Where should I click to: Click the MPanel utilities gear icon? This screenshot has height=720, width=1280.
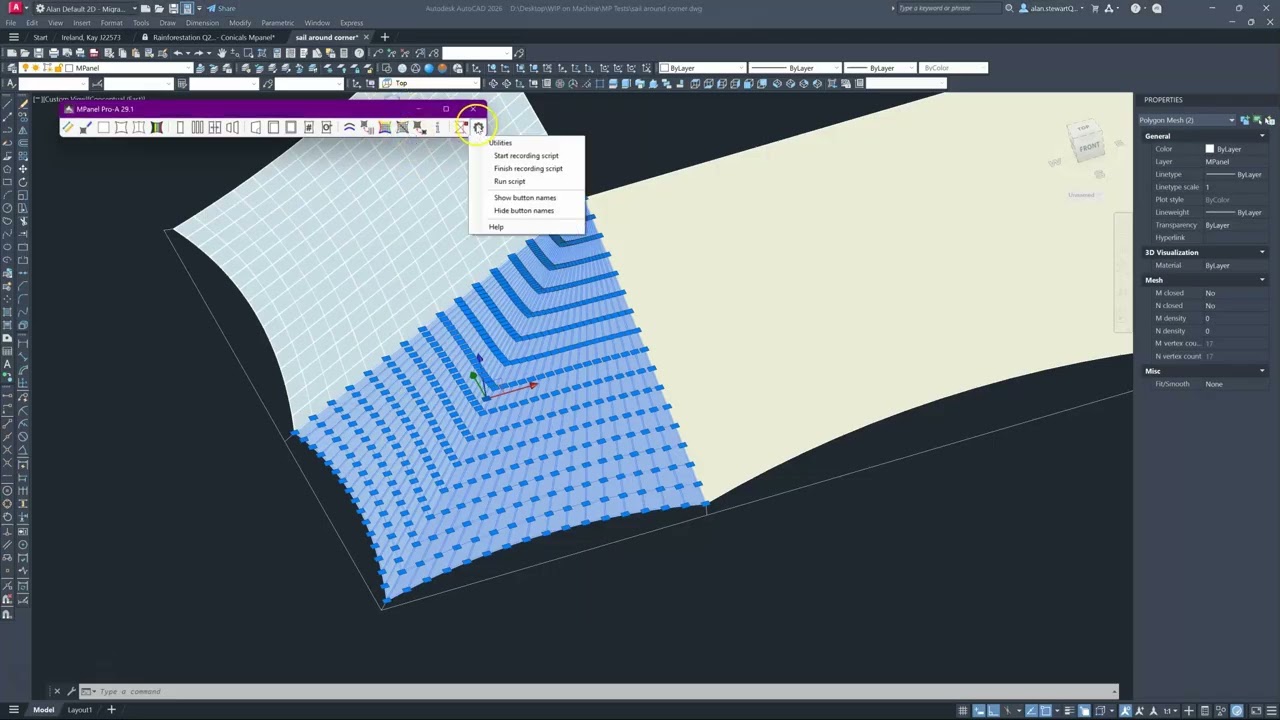tap(478, 127)
